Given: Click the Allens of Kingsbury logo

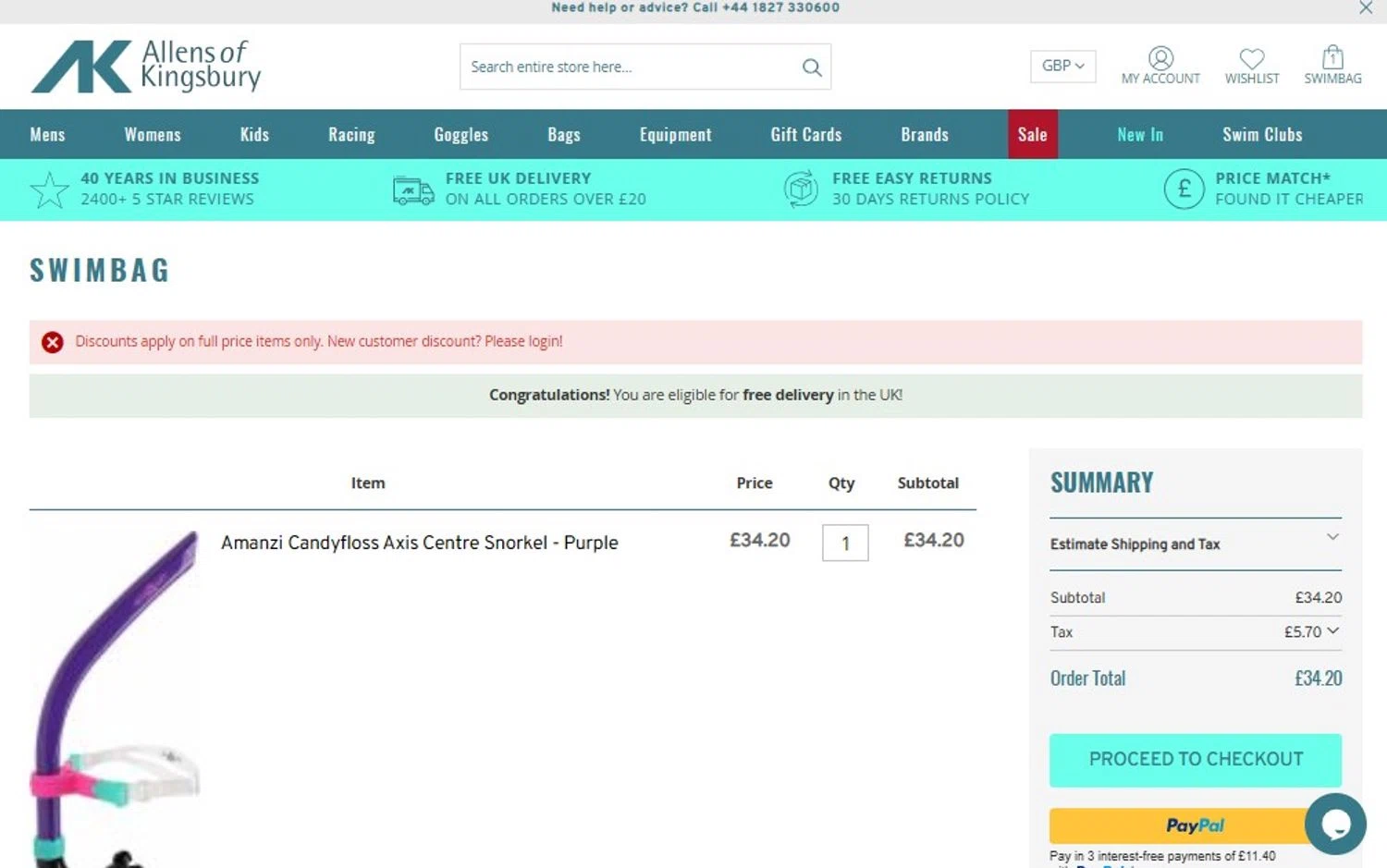Looking at the screenshot, I should point(145,66).
